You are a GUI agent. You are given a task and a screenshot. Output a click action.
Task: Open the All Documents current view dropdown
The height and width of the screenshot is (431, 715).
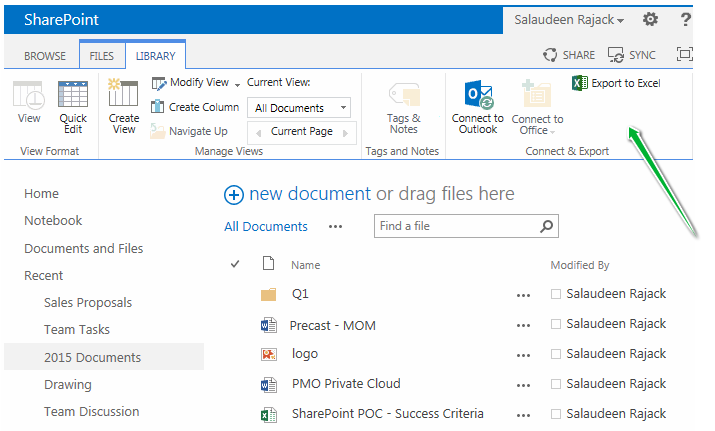tap(299, 108)
